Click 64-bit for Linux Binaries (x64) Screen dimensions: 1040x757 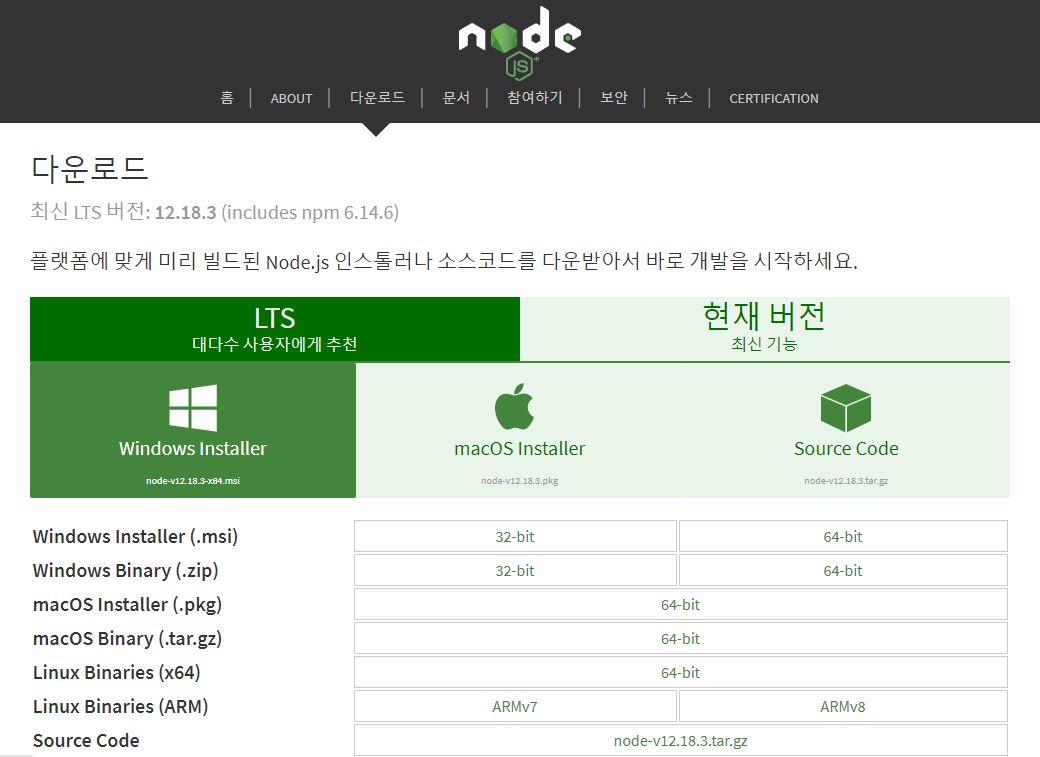(681, 673)
